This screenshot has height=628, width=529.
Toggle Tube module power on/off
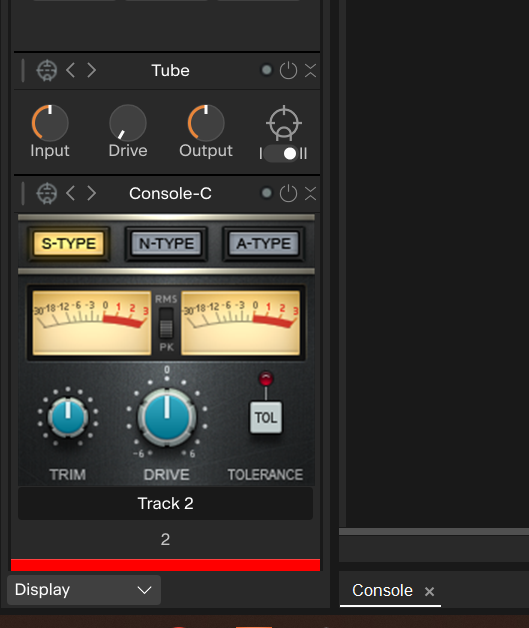pyautogui.click(x=288, y=70)
